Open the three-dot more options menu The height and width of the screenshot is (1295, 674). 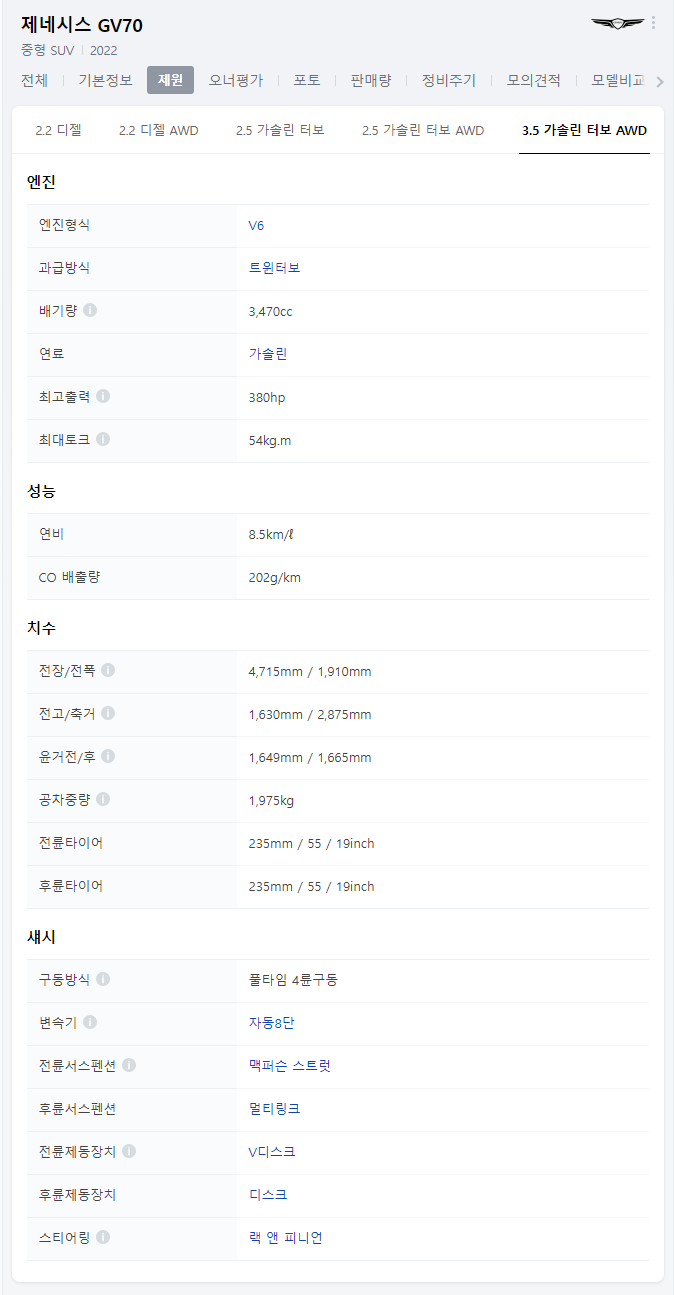tap(653, 23)
